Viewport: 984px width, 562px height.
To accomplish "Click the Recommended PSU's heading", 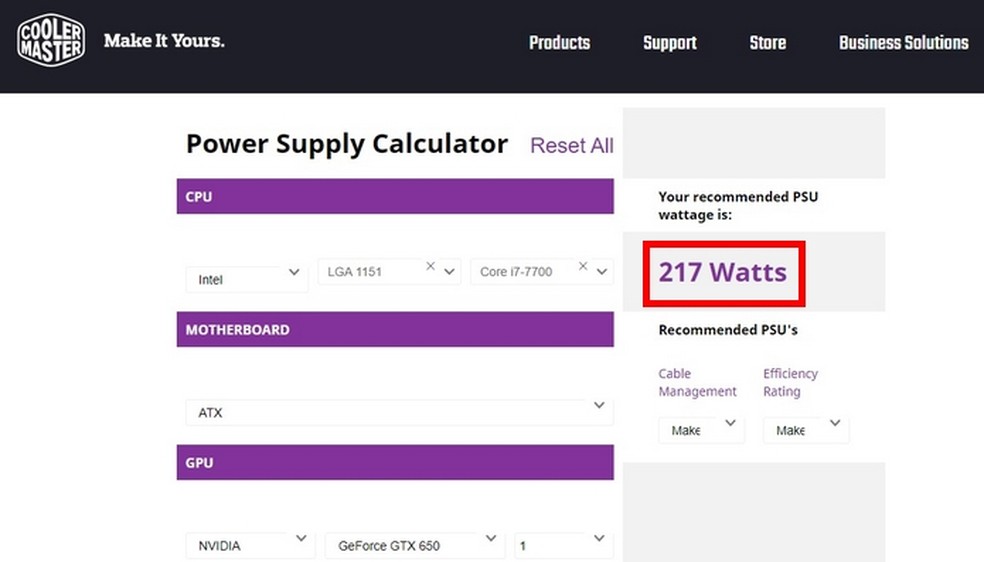I will coord(728,330).
